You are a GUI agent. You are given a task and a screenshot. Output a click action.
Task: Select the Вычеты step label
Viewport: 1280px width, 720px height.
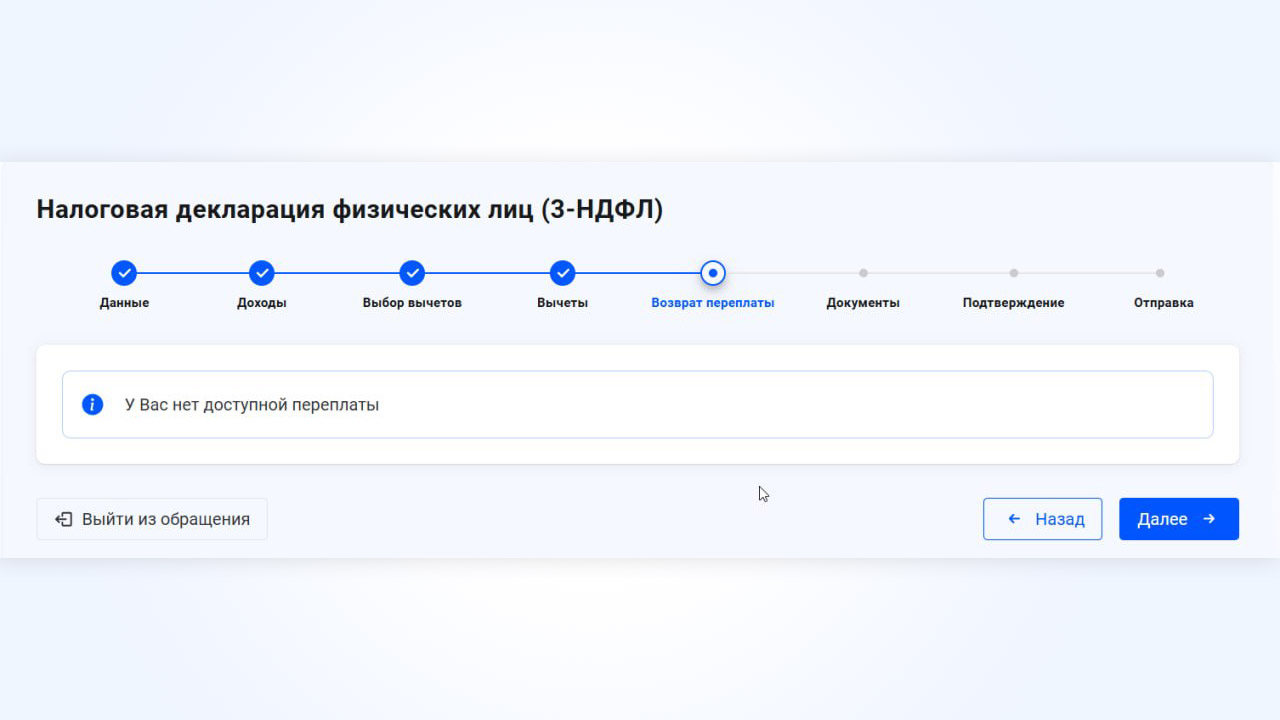click(x=562, y=303)
